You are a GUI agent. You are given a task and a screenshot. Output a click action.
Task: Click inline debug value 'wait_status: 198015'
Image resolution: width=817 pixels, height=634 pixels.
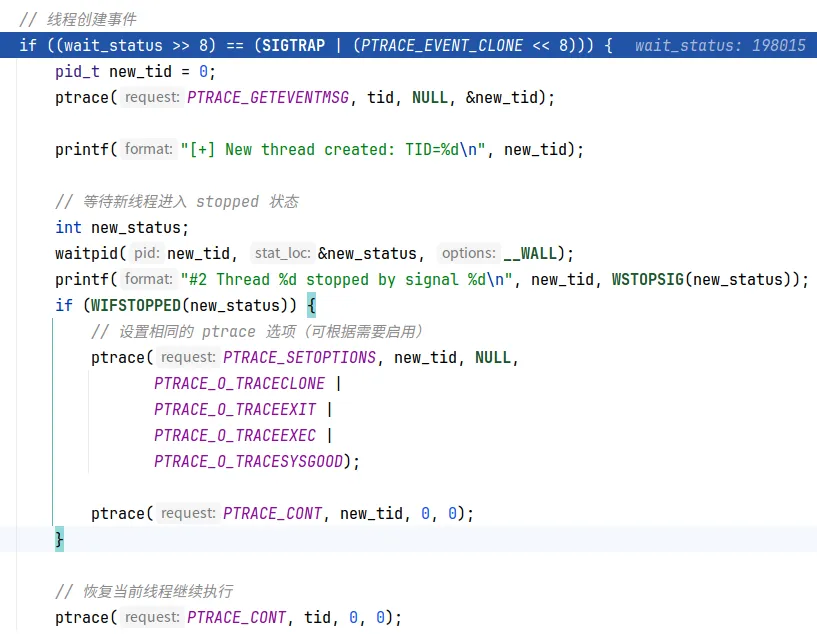(720, 45)
